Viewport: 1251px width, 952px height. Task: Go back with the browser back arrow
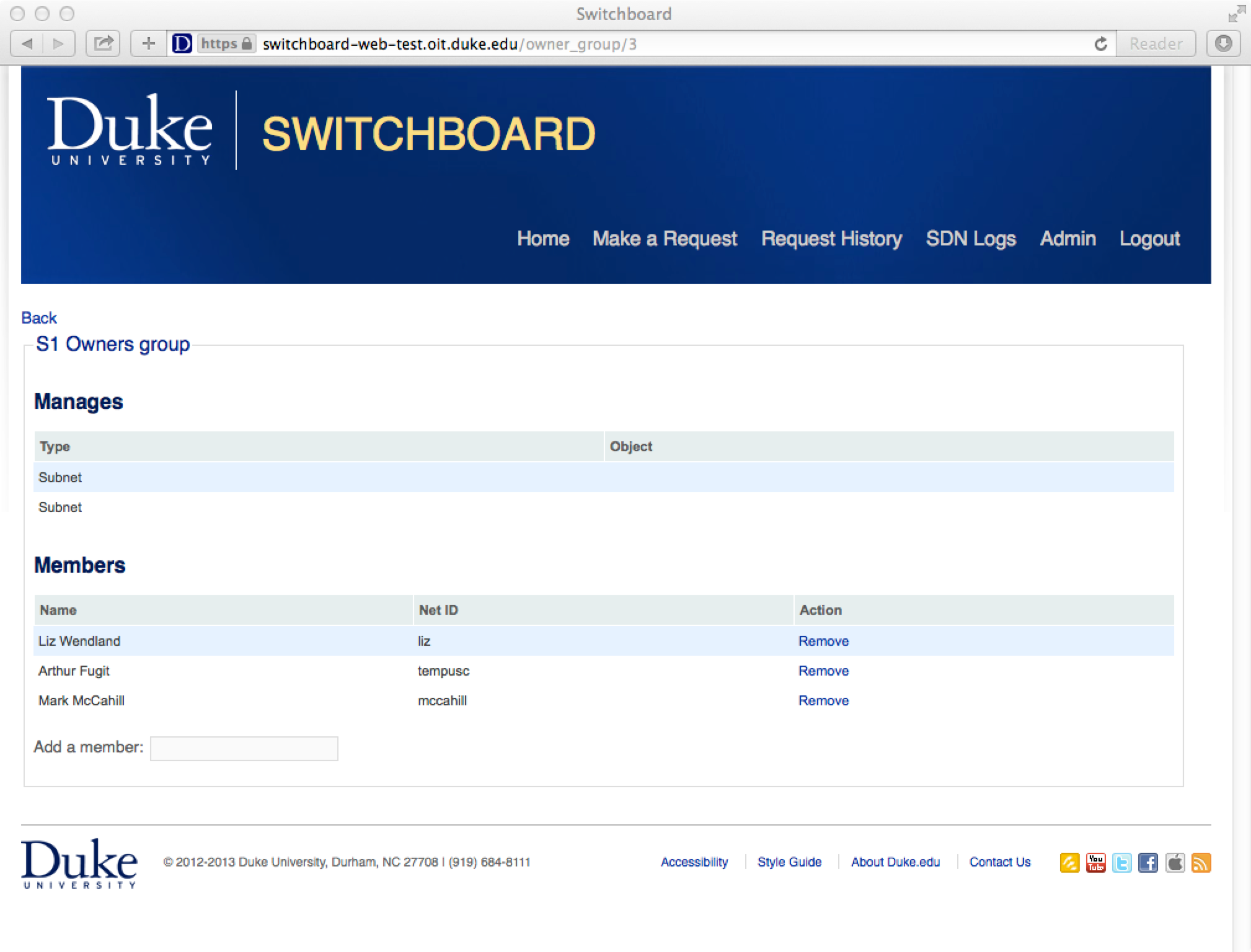tap(27, 44)
